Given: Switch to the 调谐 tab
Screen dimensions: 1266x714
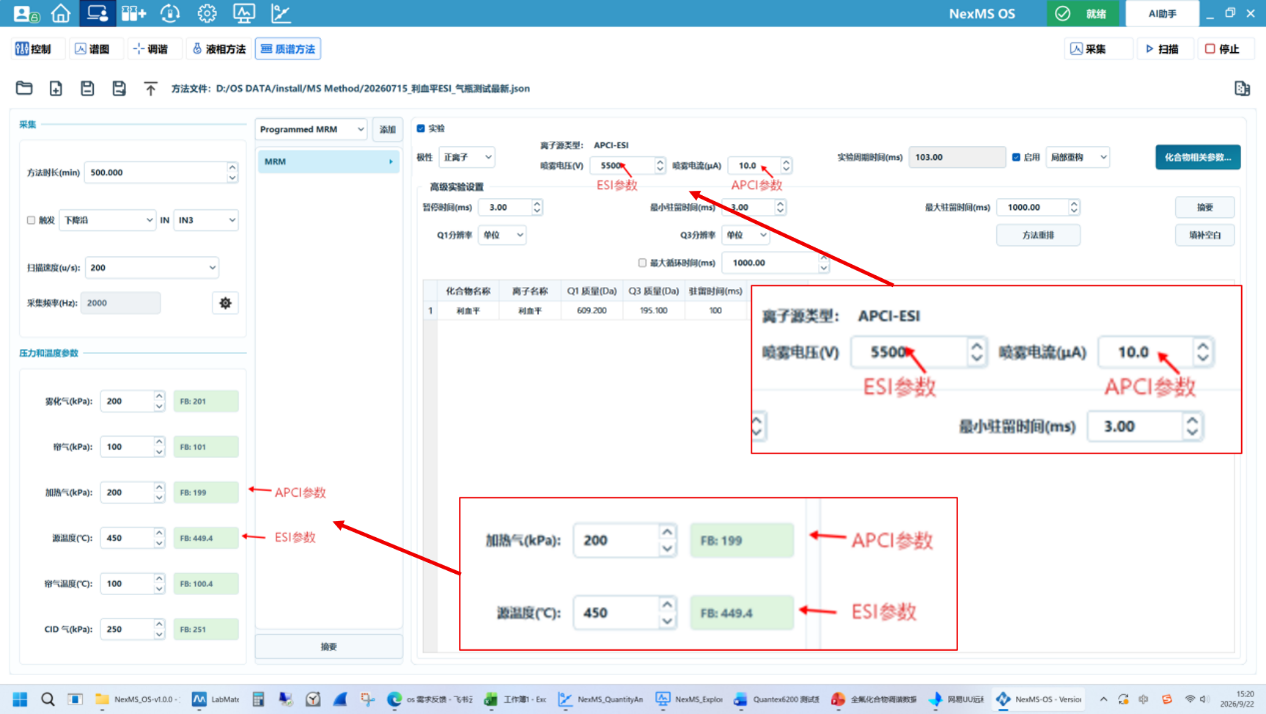Looking at the screenshot, I should coord(155,49).
